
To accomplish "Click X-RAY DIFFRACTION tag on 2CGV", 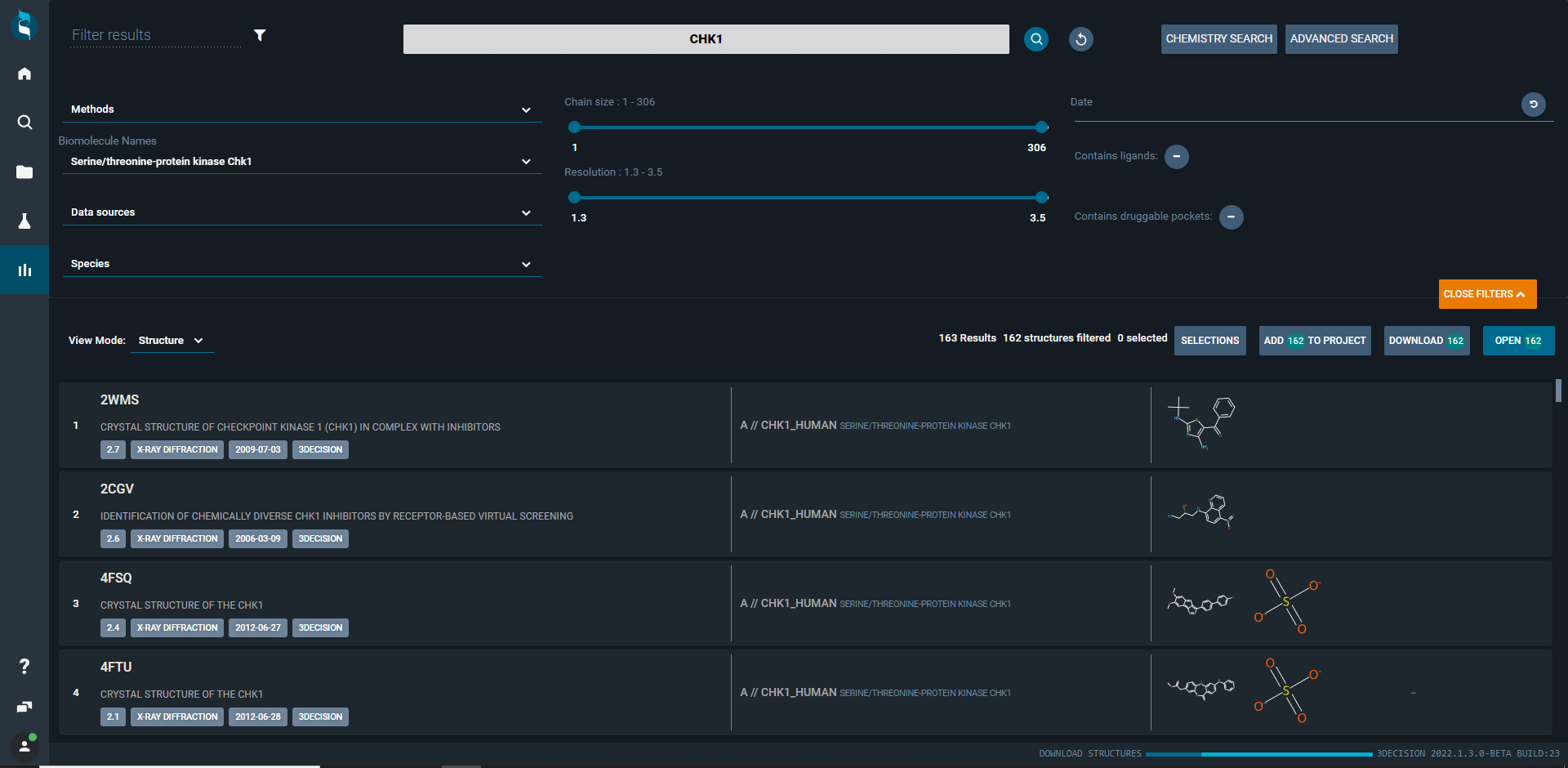I will tap(177, 539).
